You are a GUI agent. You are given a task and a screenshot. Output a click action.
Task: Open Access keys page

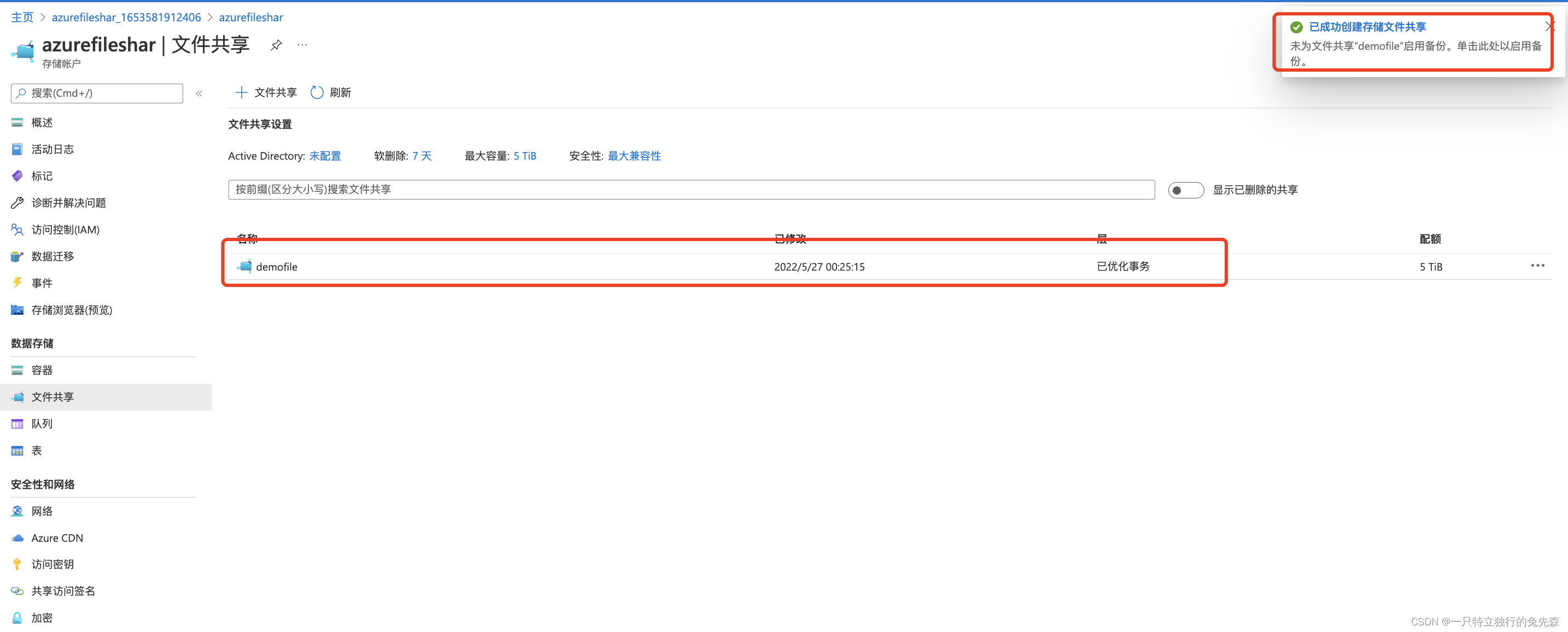click(x=52, y=564)
